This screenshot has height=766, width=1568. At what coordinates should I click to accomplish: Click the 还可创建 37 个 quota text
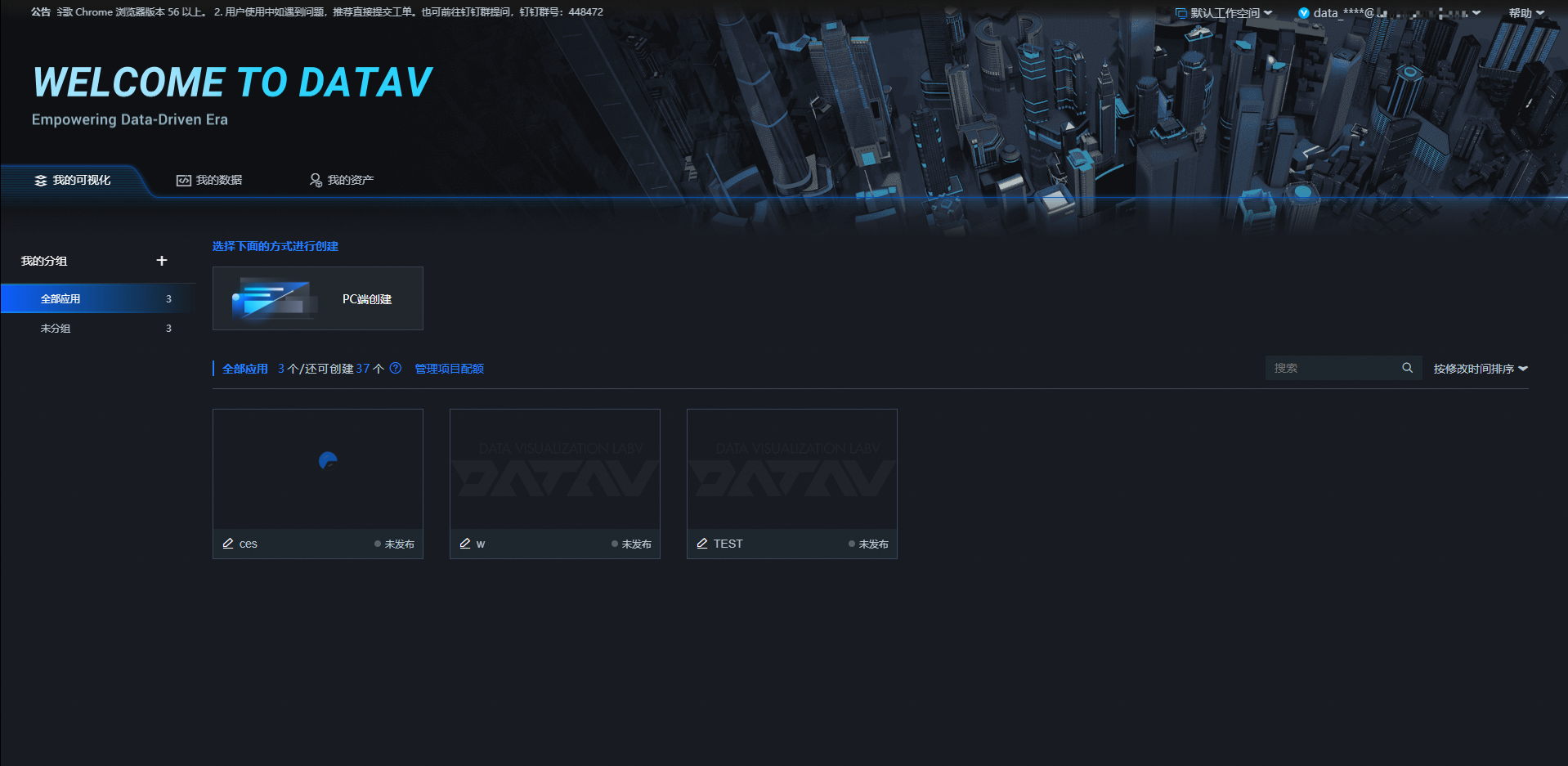pos(344,369)
